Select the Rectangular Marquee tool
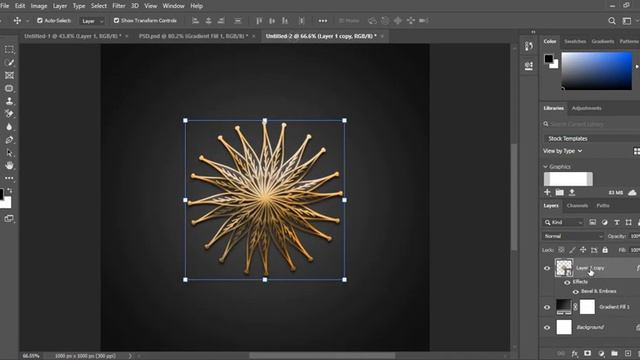This screenshot has height=360, width=640. click(x=9, y=49)
